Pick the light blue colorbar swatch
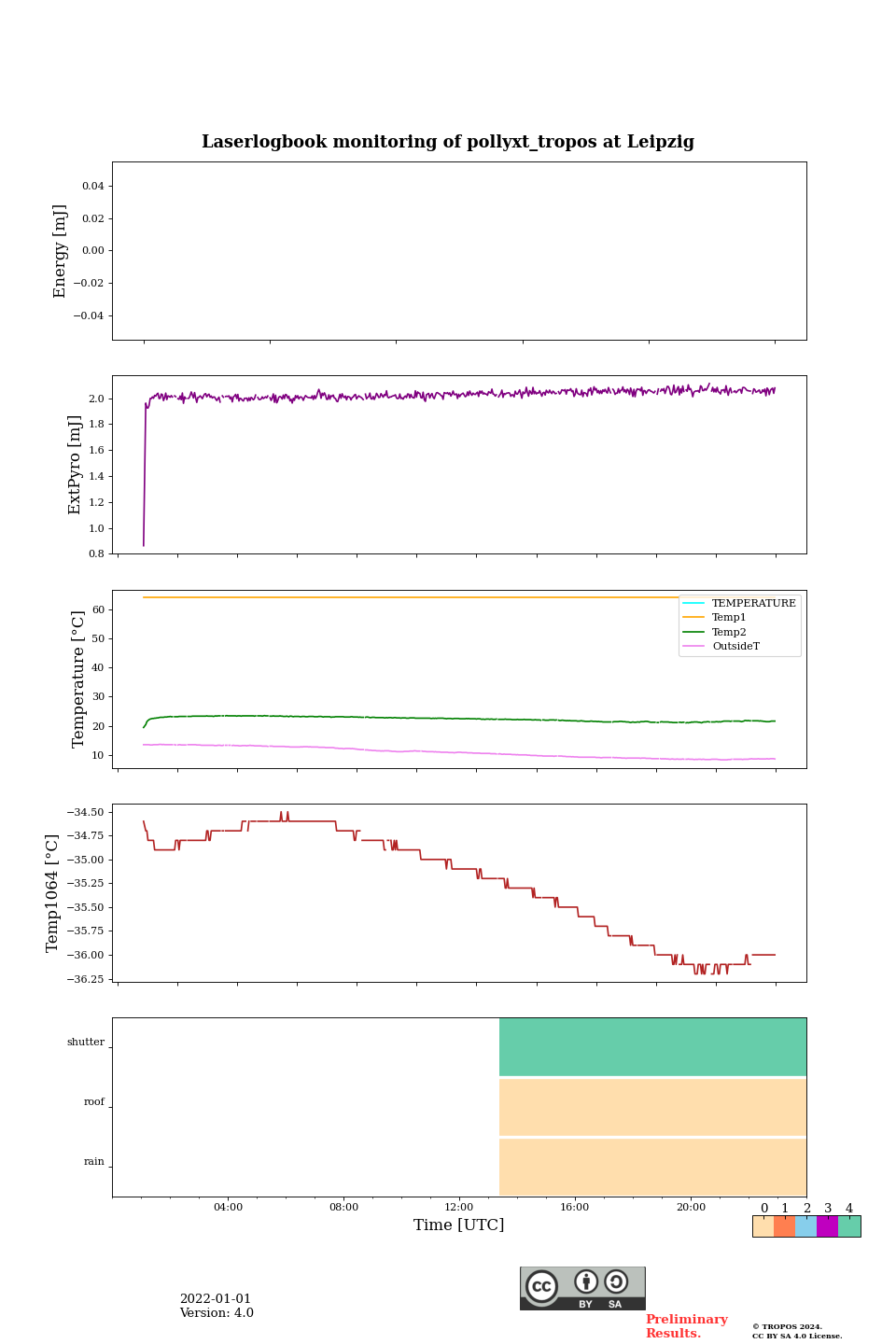Screen dimensions: 896x1344 coord(805,1226)
